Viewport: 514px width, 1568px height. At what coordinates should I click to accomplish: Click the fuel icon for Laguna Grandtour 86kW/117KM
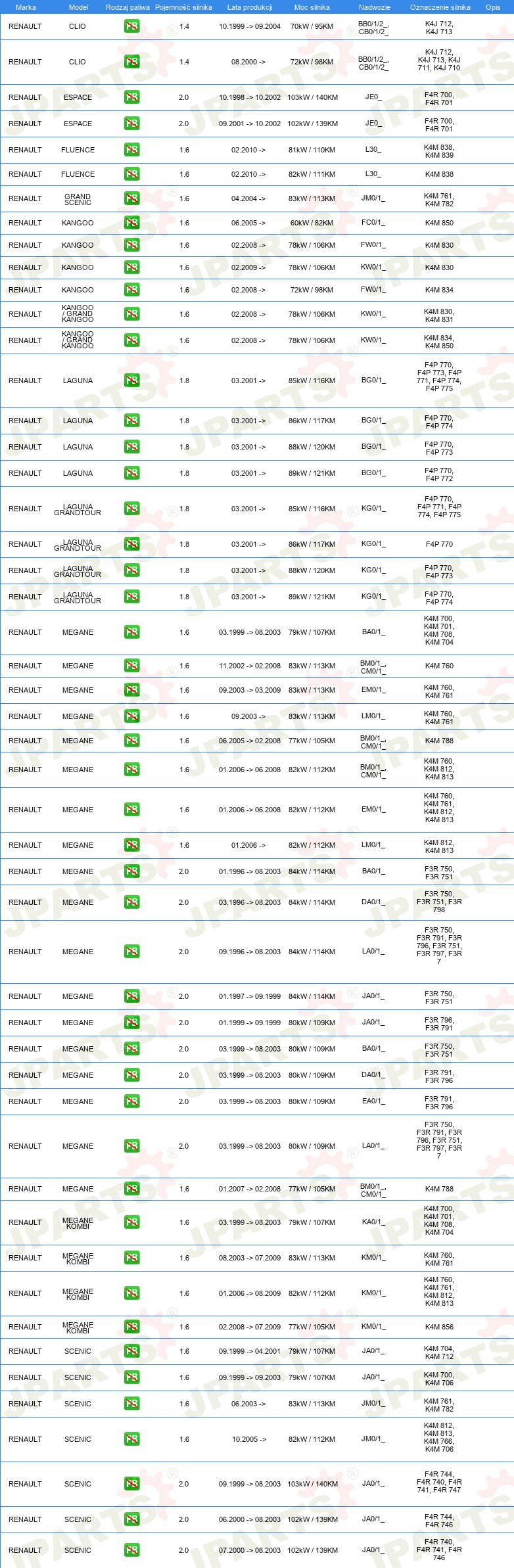132,545
